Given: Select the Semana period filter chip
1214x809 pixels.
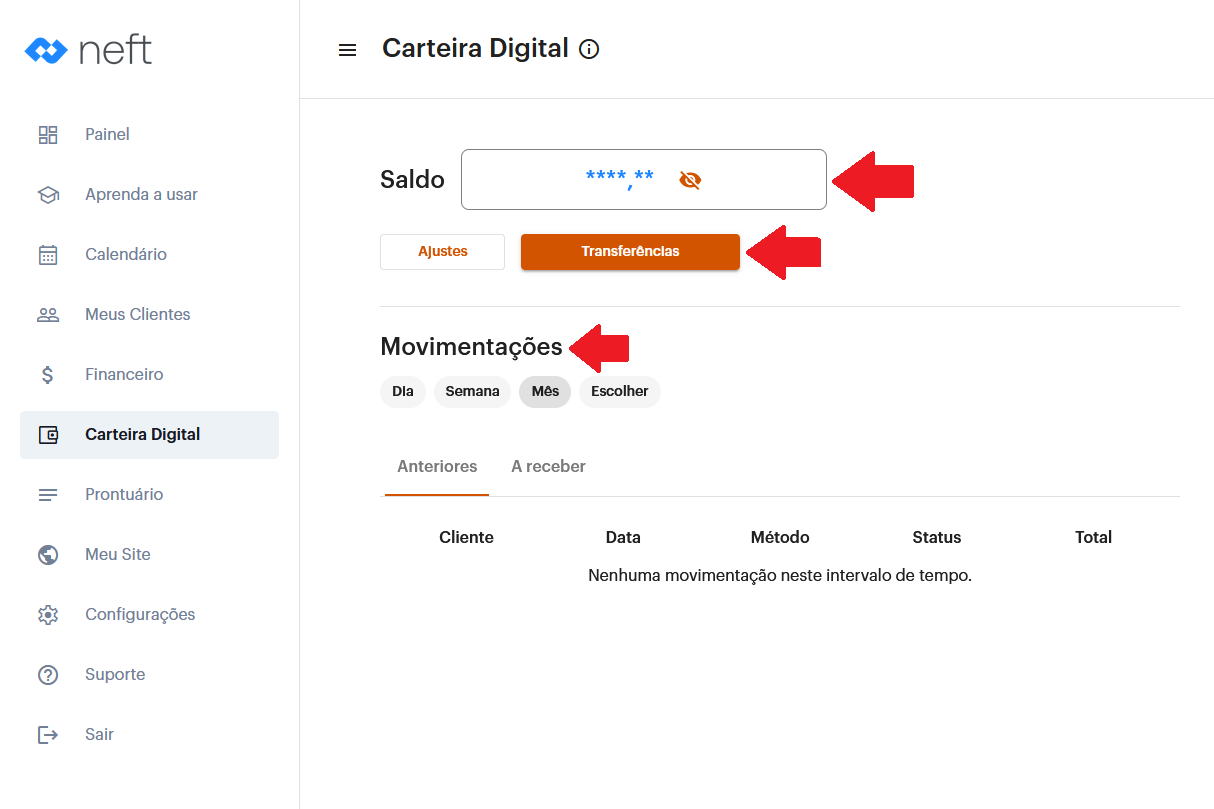Looking at the screenshot, I should [472, 392].
